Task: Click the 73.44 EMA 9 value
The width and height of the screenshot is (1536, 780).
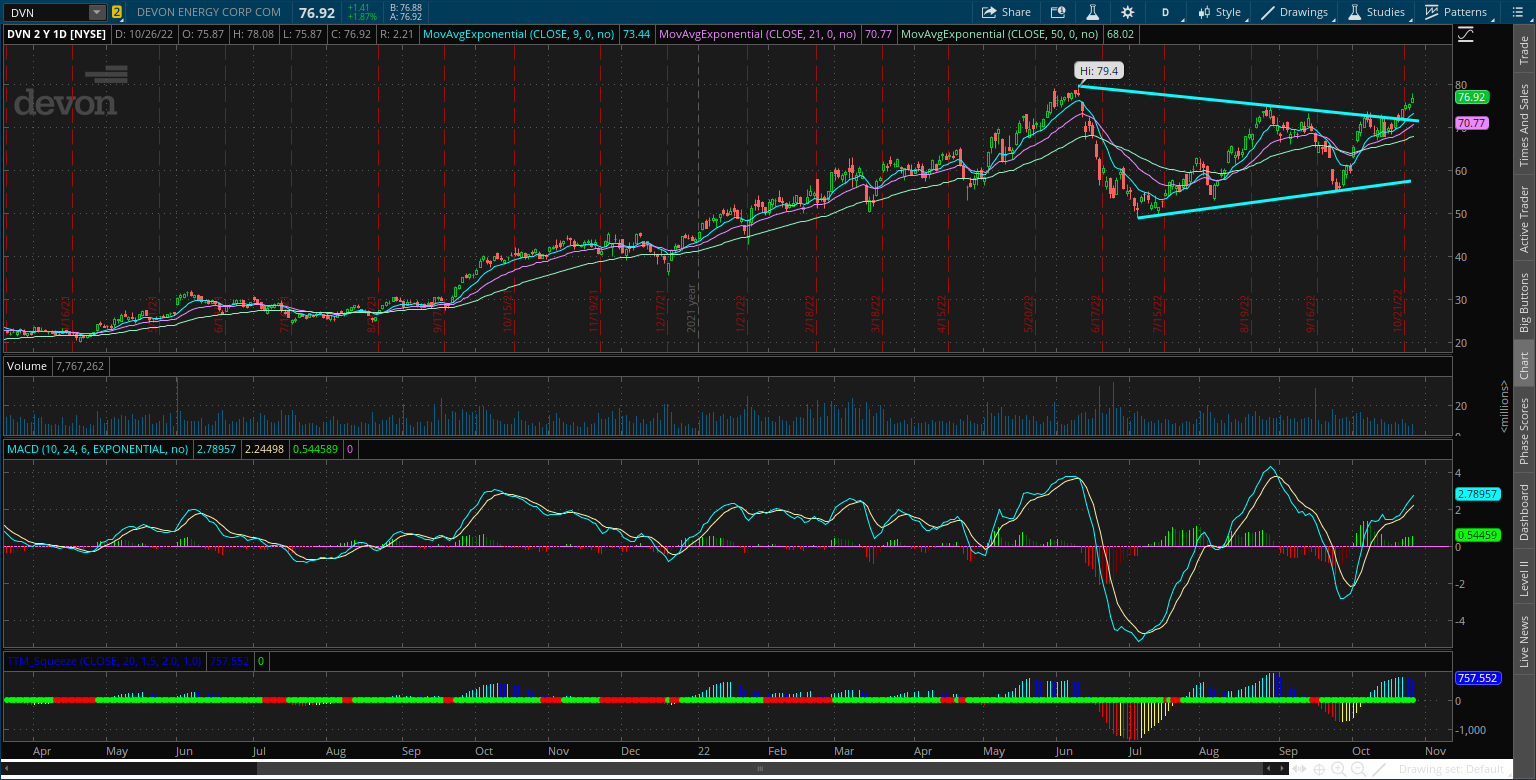Action: (636, 34)
